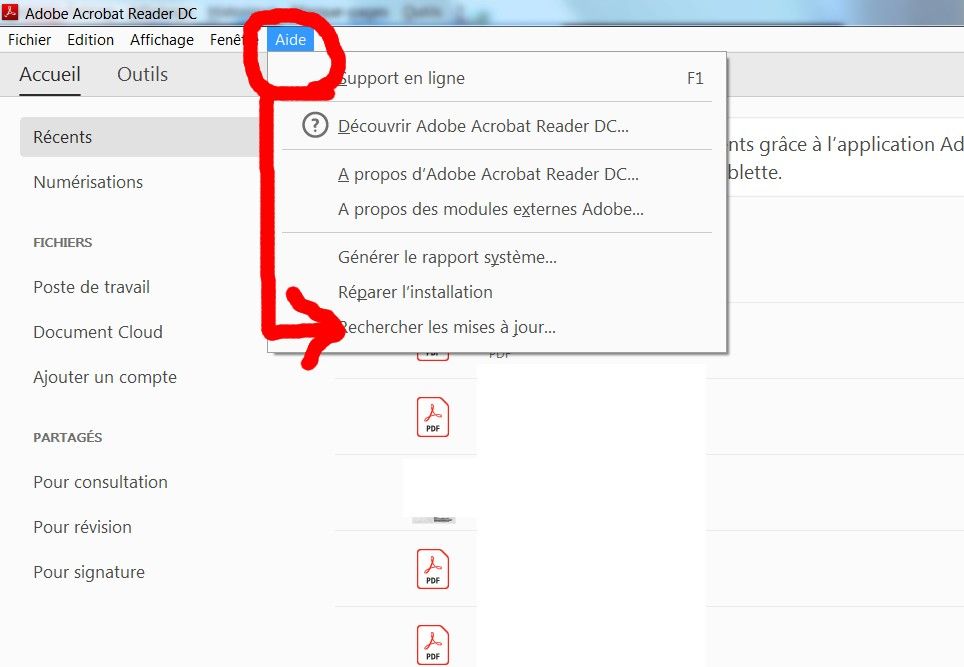Click the first full PDF icon below the Aide menu
This screenshot has width=964, height=667.
click(433, 417)
